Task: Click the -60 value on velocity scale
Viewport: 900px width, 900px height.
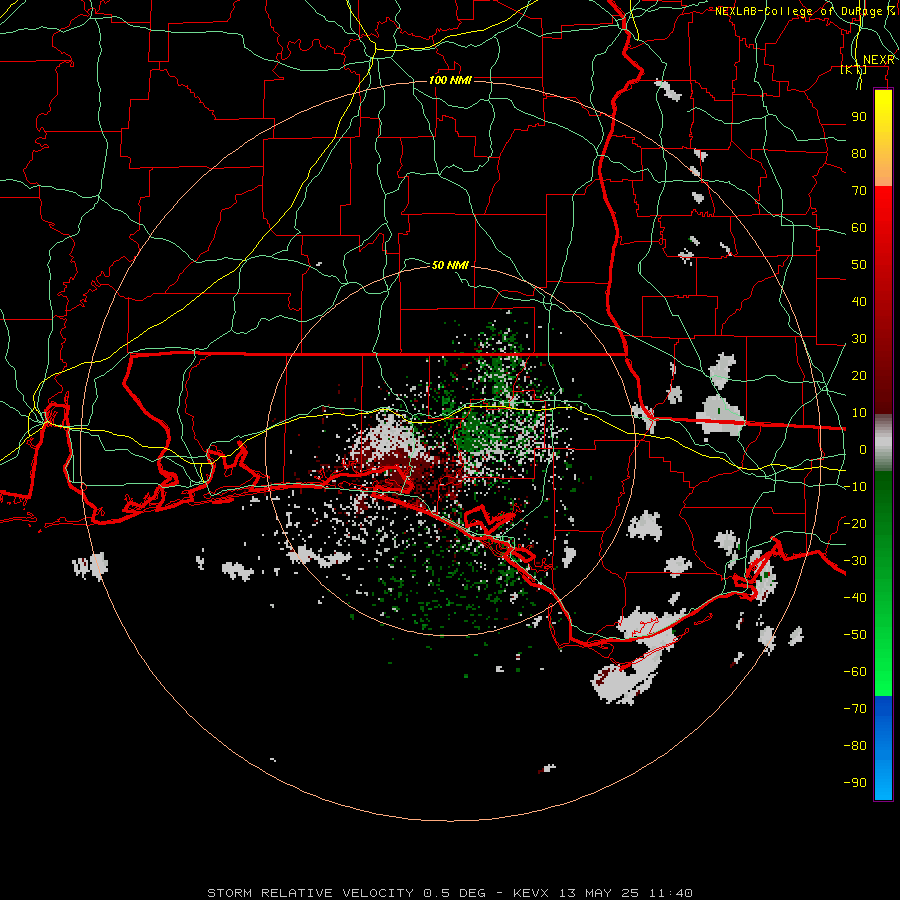Action: (x=855, y=672)
